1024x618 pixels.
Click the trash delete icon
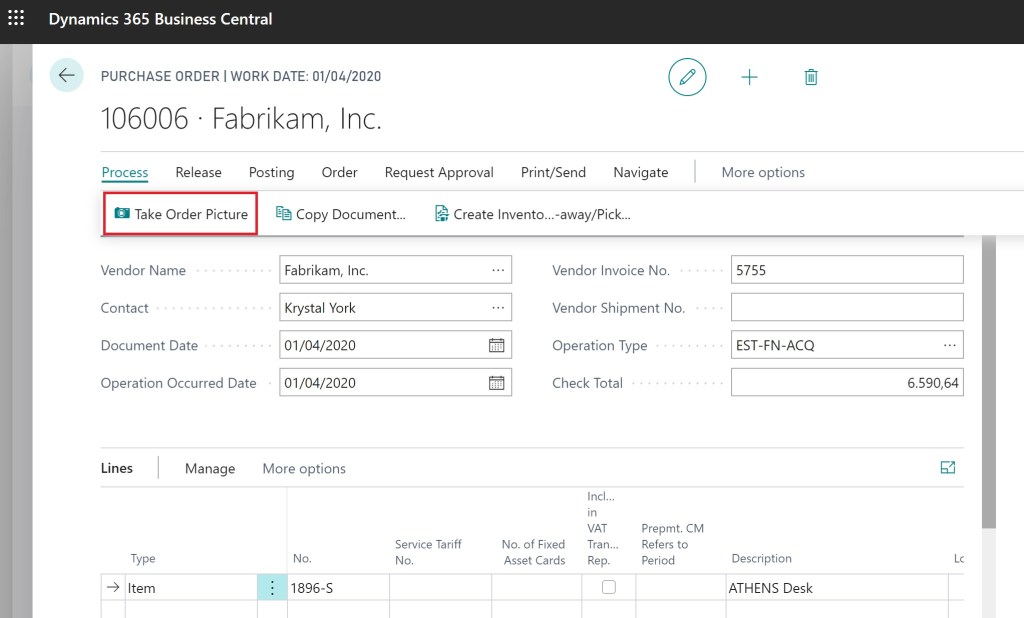pos(811,77)
